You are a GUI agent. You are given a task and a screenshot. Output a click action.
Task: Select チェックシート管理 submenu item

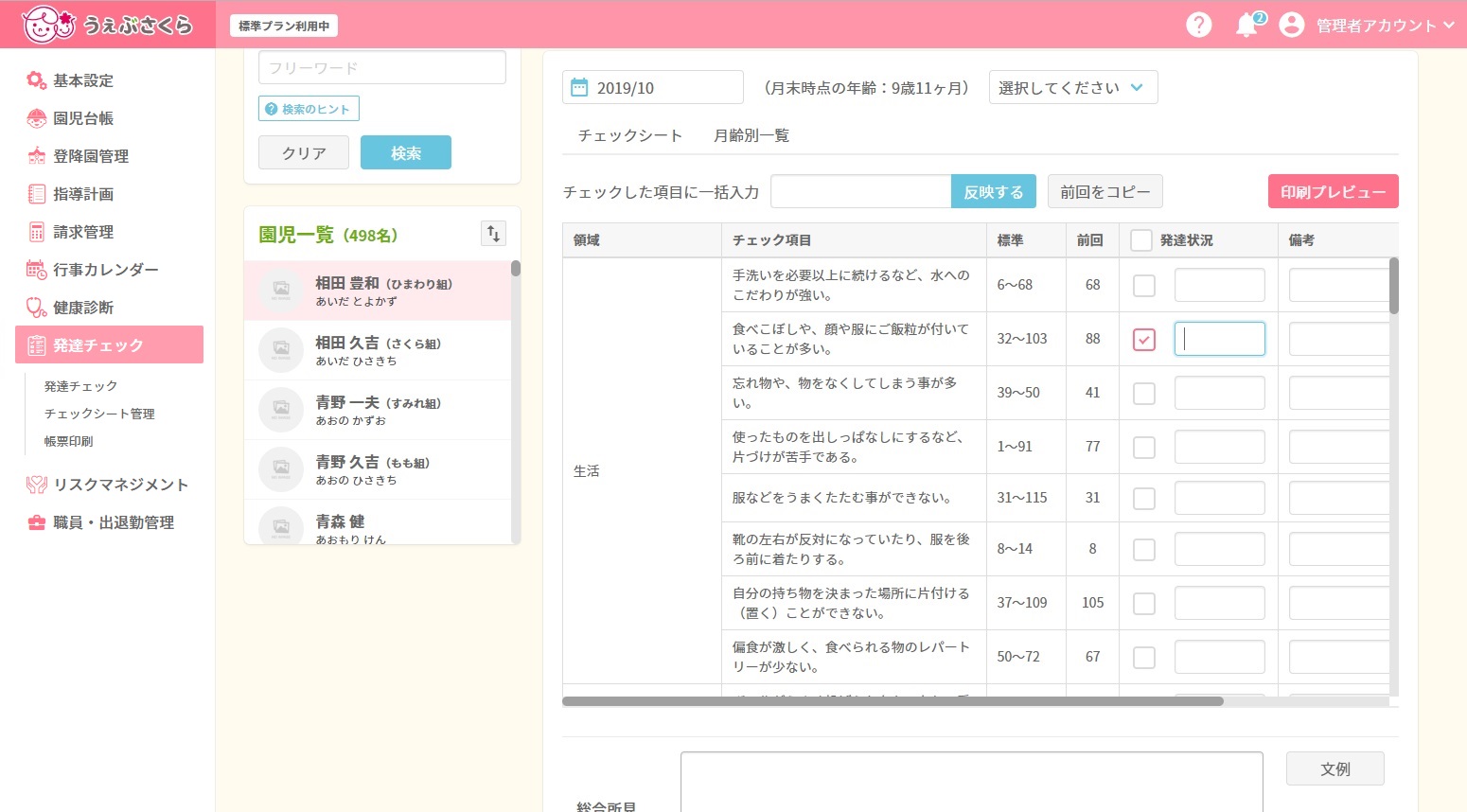tap(99, 414)
